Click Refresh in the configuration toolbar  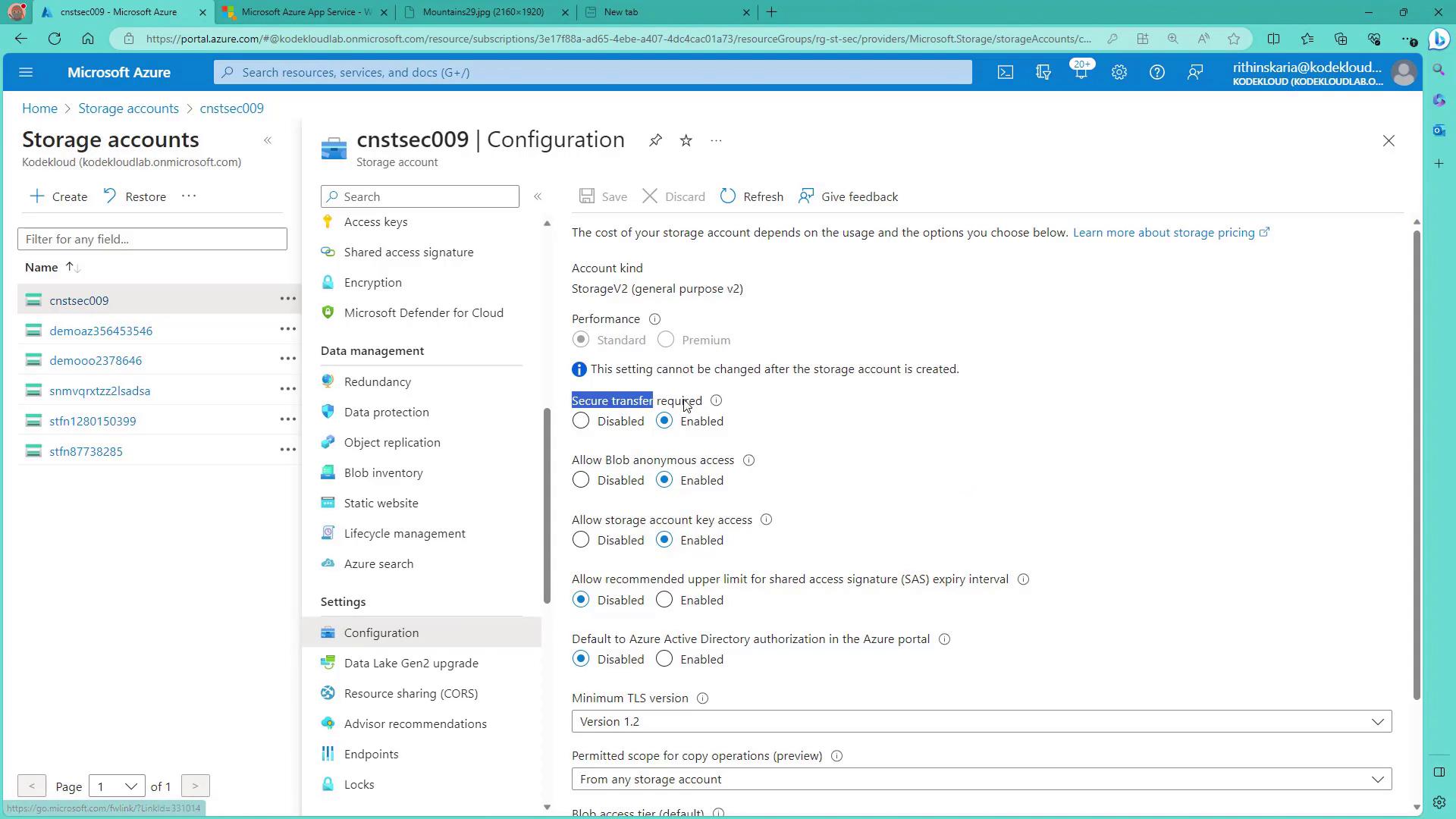click(x=752, y=196)
